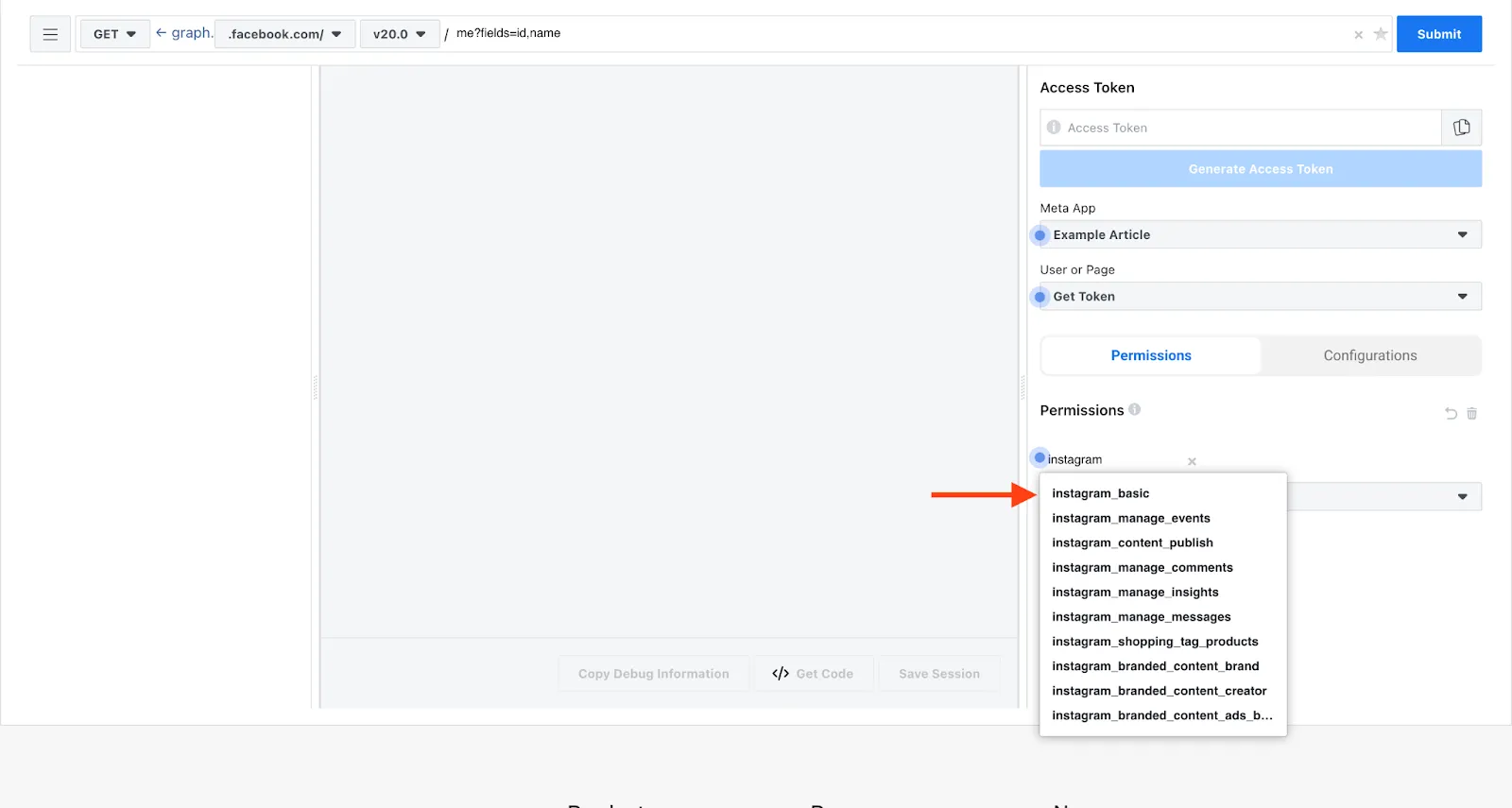This screenshot has width=1512, height=808.
Task: Click the Permissions info icon
Action: [x=1134, y=409]
